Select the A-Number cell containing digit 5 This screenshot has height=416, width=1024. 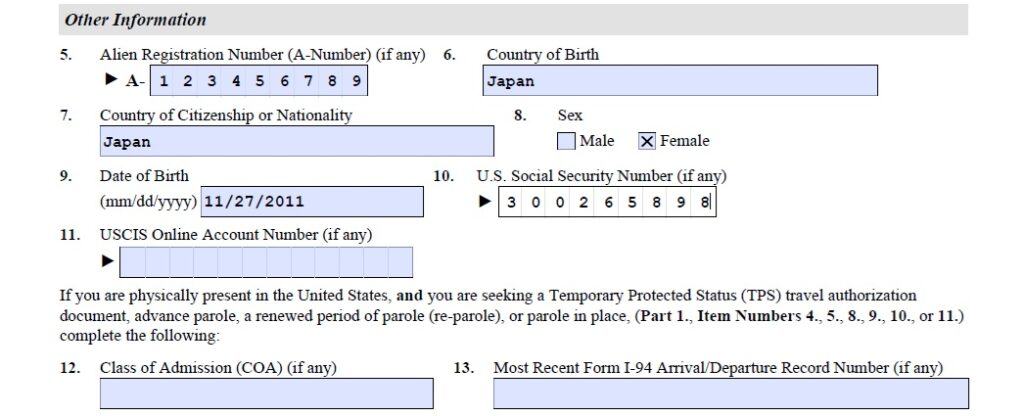click(260, 81)
